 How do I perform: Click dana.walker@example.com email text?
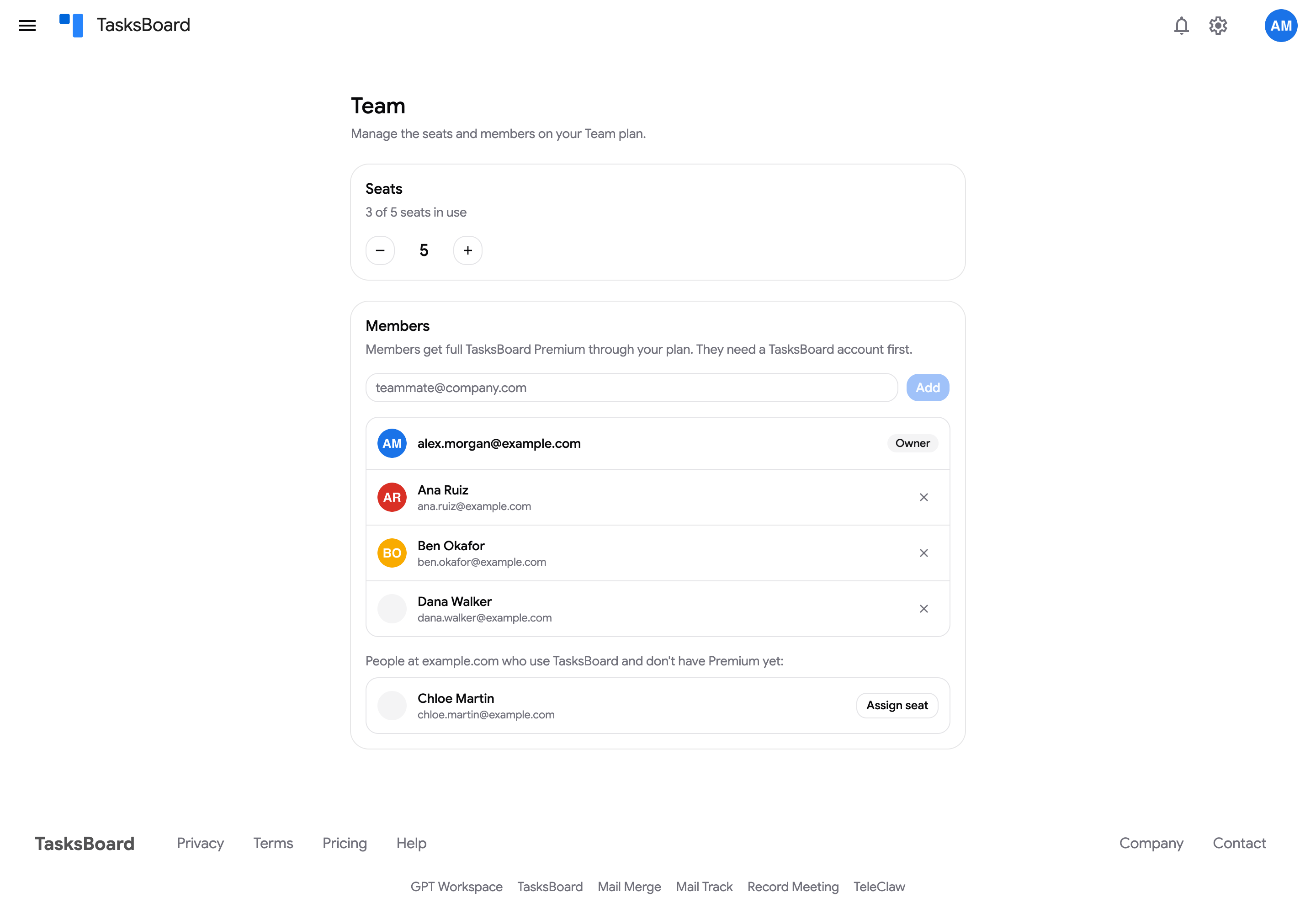coord(484,618)
